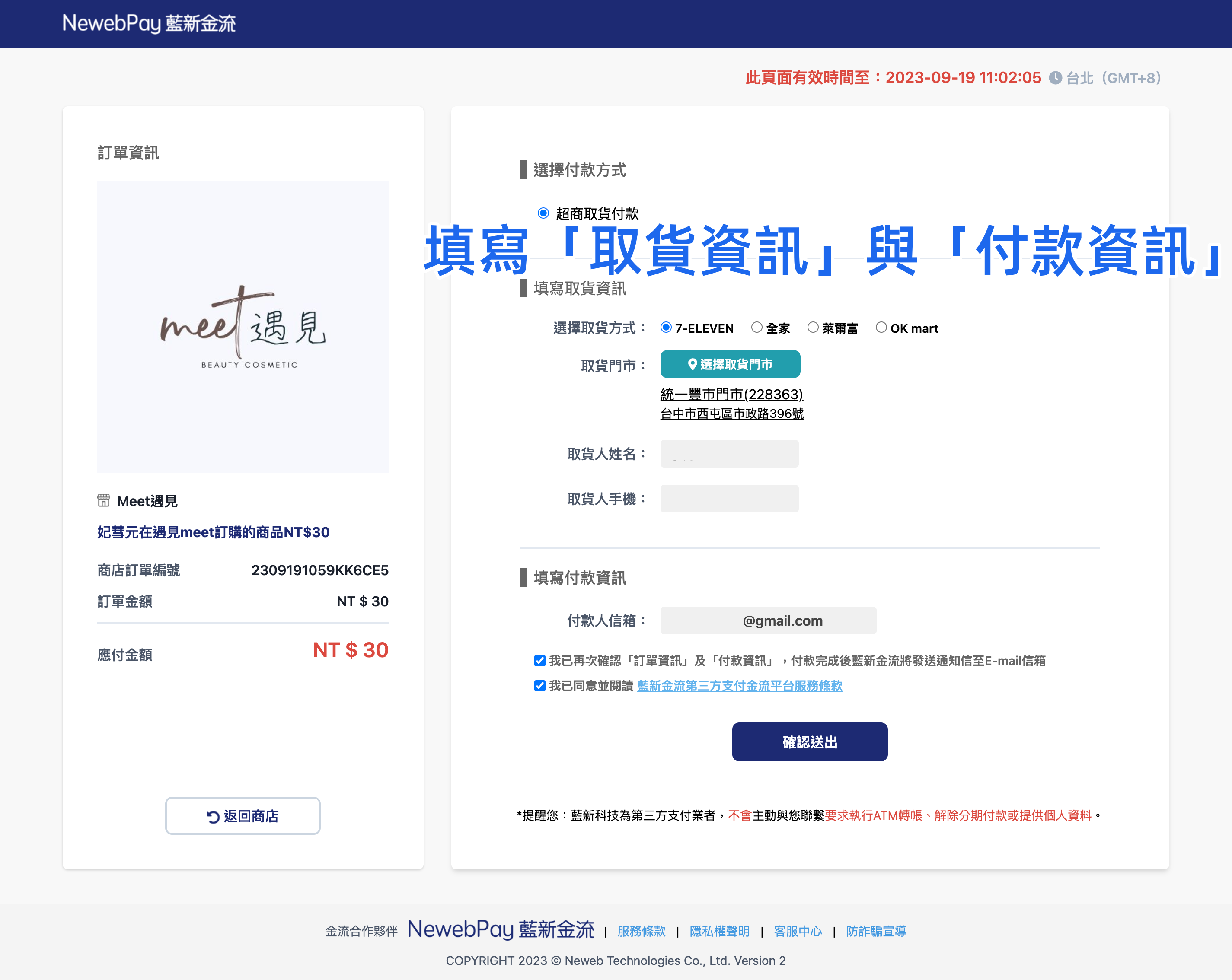The image size is (1232, 980).
Task: Click the 填寫付款資訊 section heading
Action: point(579,578)
